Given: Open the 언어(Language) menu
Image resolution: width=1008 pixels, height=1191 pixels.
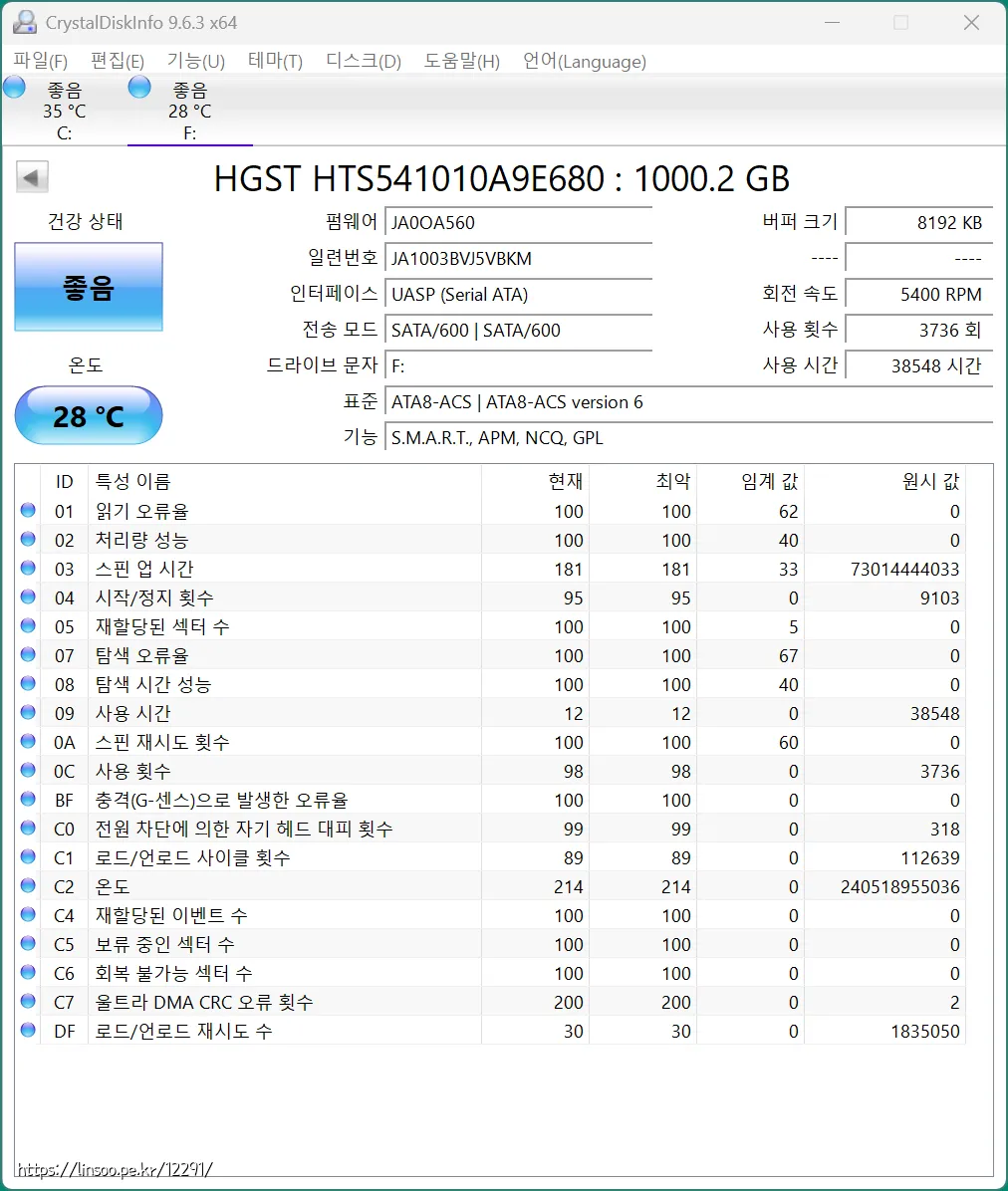Looking at the screenshot, I should point(584,61).
